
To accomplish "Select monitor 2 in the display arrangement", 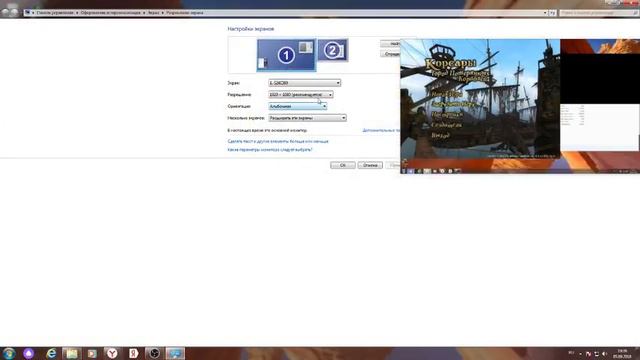I will click(333, 50).
